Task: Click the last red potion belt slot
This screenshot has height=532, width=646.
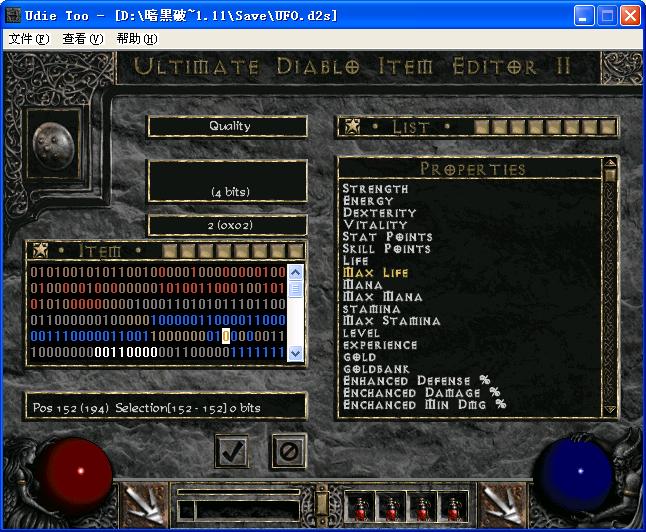Action: (x=452, y=506)
